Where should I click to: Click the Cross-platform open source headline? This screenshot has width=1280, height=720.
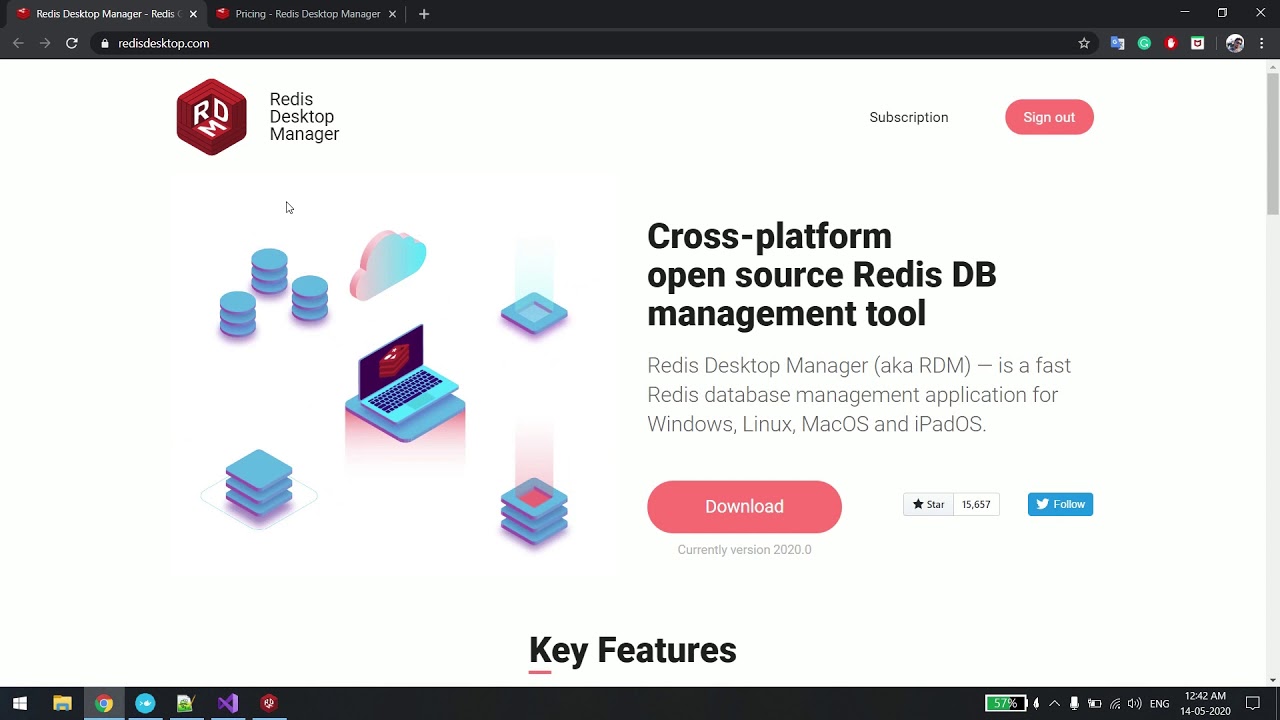[822, 275]
